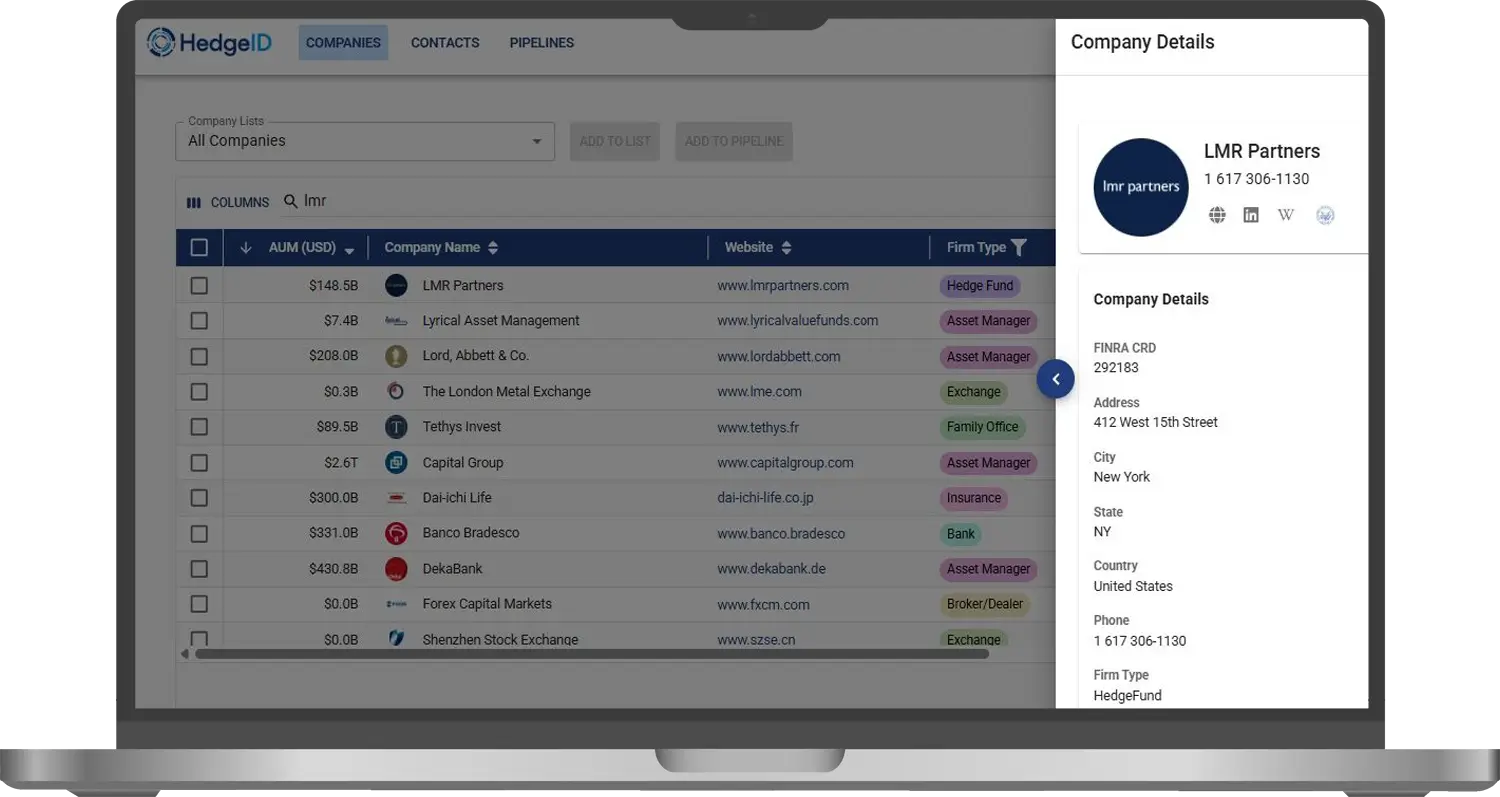
Task: Click the Exchange tag for London Metal Exchange
Action: [x=974, y=392]
